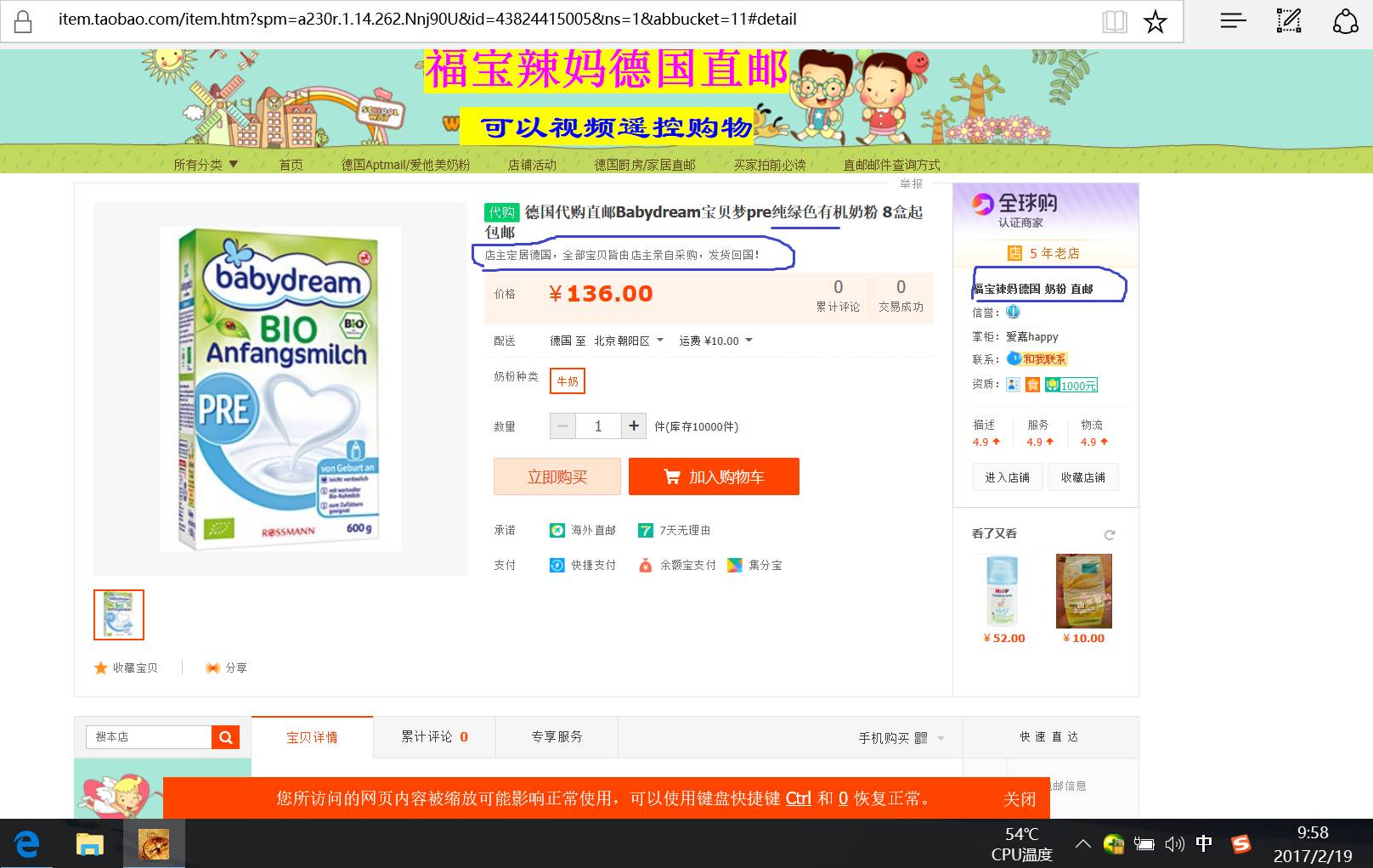Image resolution: width=1373 pixels, height=868 pixels.
Task: Open the 7天无理由 return policy icon
Action: [644, 530]
